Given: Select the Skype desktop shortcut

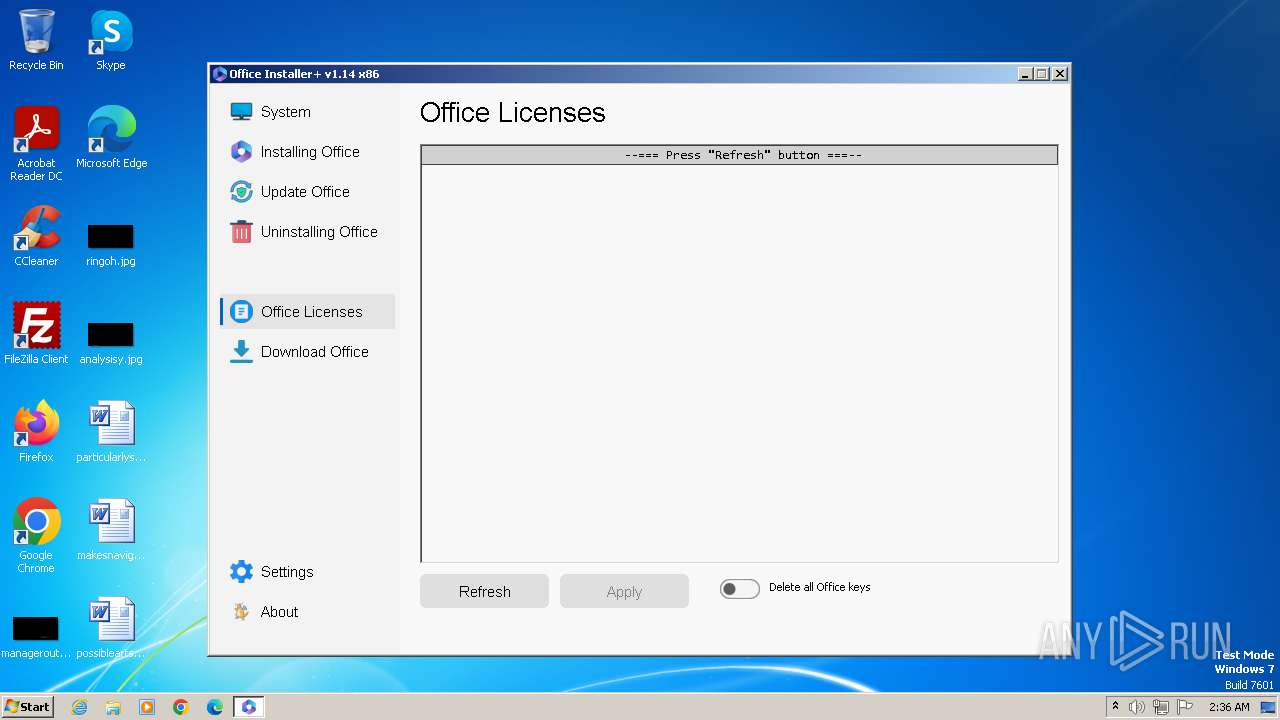Looking at the screenshot, I should (x=111, y=40).
